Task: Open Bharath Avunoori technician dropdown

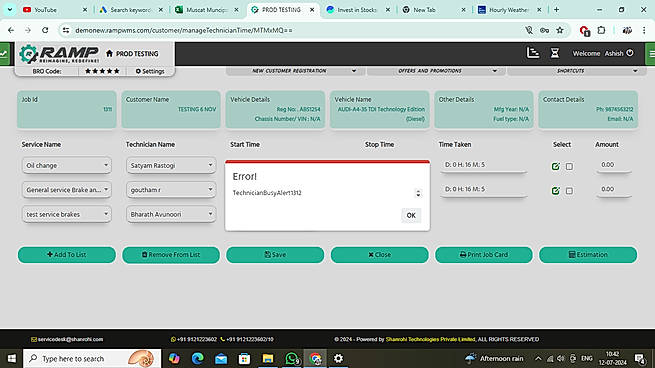Action: pyautogui.click(x=171, y=214)
